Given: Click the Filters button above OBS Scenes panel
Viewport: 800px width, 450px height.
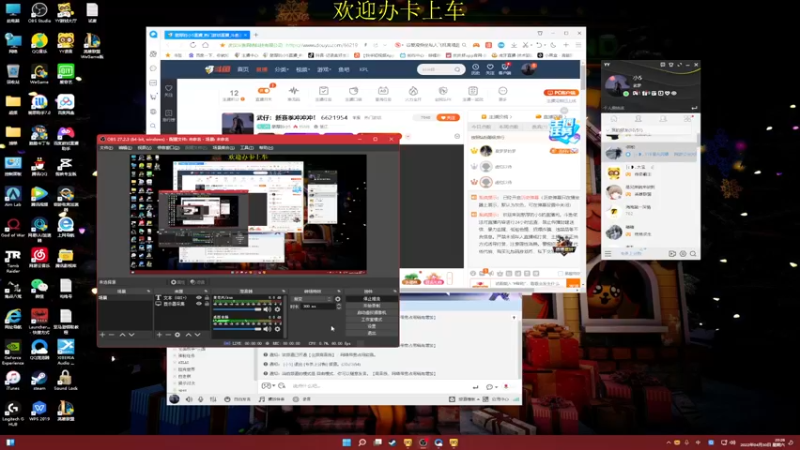Looking at the screenshot, I should [197, 282].
